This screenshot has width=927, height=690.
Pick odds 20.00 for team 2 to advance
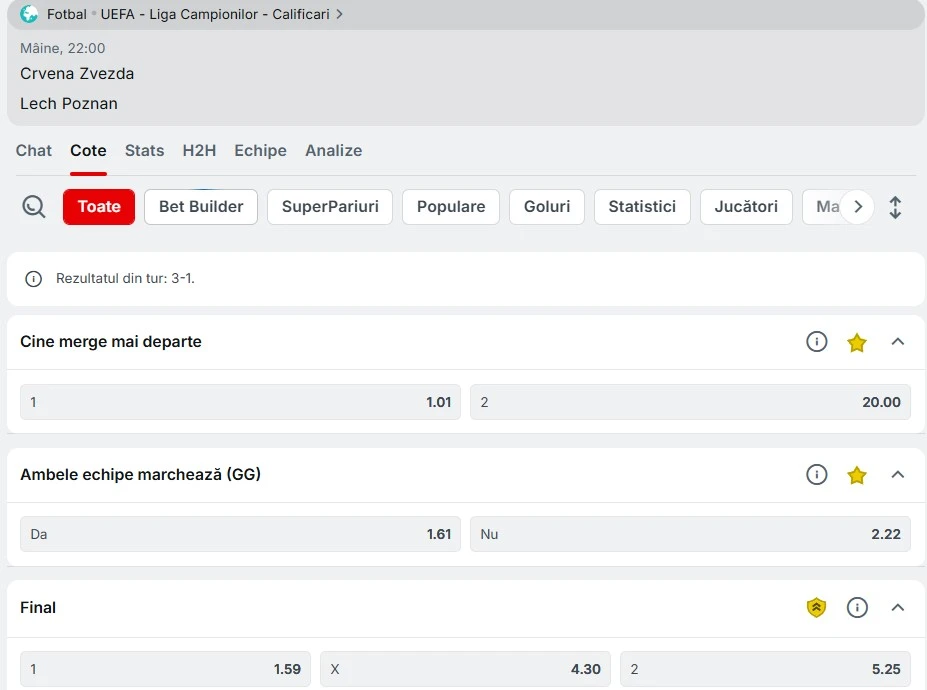691,402
